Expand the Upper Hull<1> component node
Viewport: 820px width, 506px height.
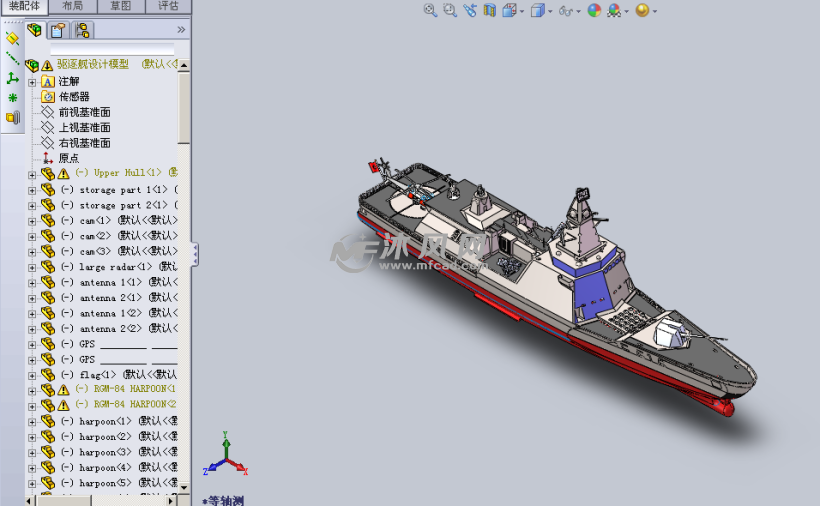pyautogui.click(x=32, y=174)
